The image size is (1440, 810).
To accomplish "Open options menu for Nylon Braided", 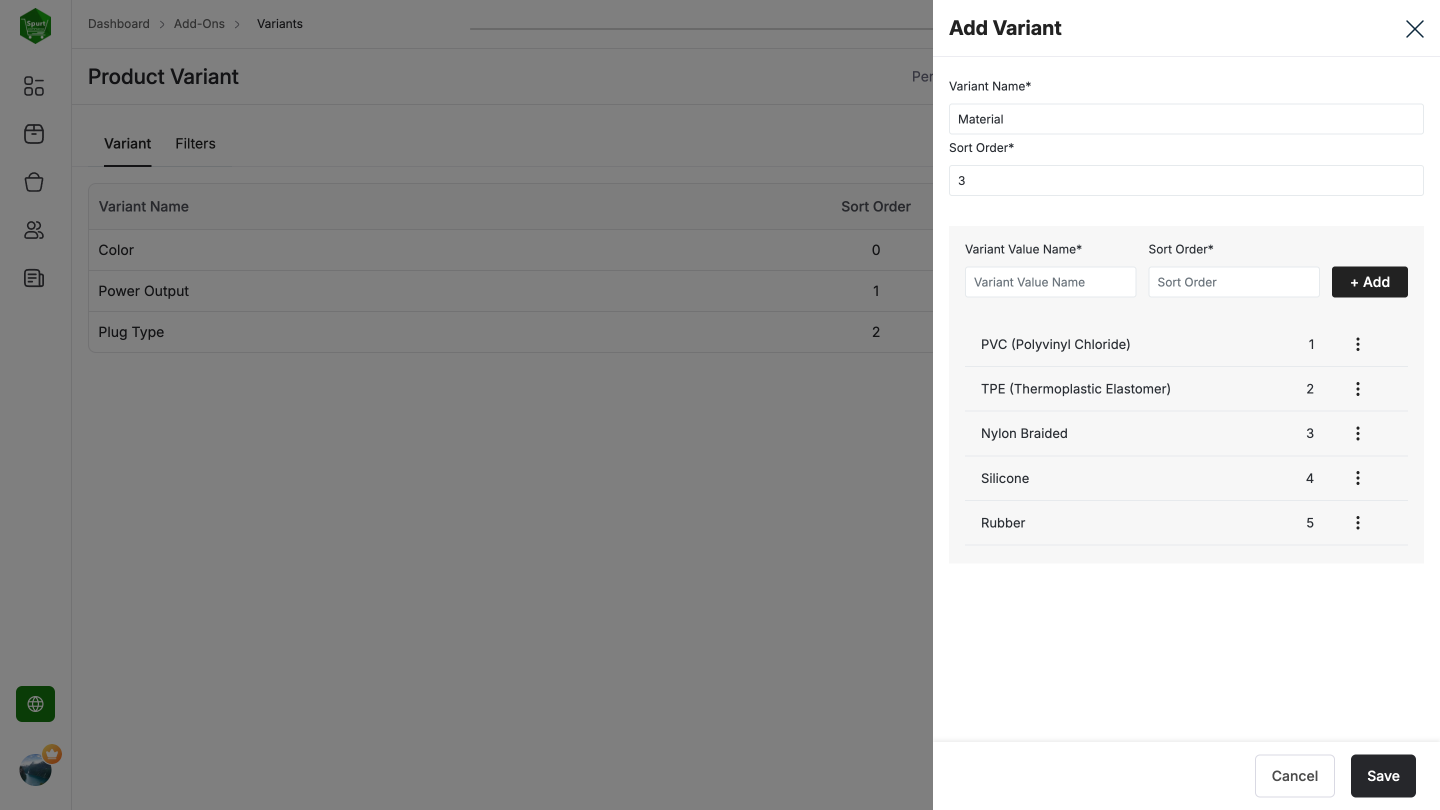I will (1357, 433).
